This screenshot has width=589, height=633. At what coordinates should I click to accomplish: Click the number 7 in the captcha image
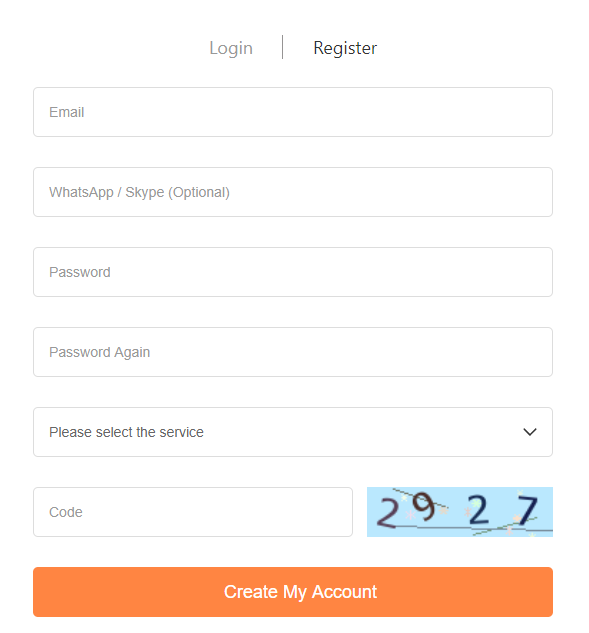528,510
